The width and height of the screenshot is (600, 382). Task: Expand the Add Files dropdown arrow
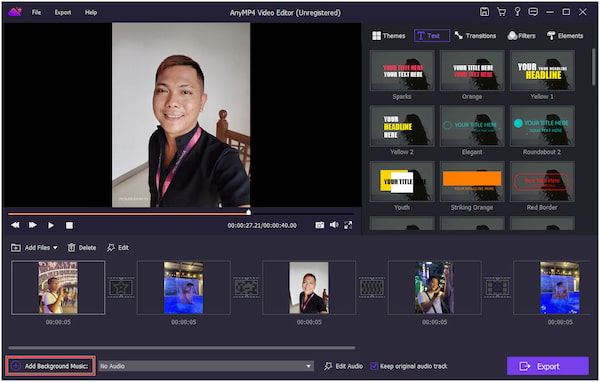tap(55, 248)
